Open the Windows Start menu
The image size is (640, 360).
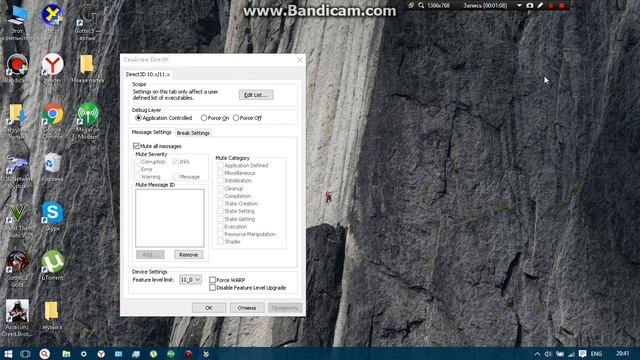(x=8, y=353)
